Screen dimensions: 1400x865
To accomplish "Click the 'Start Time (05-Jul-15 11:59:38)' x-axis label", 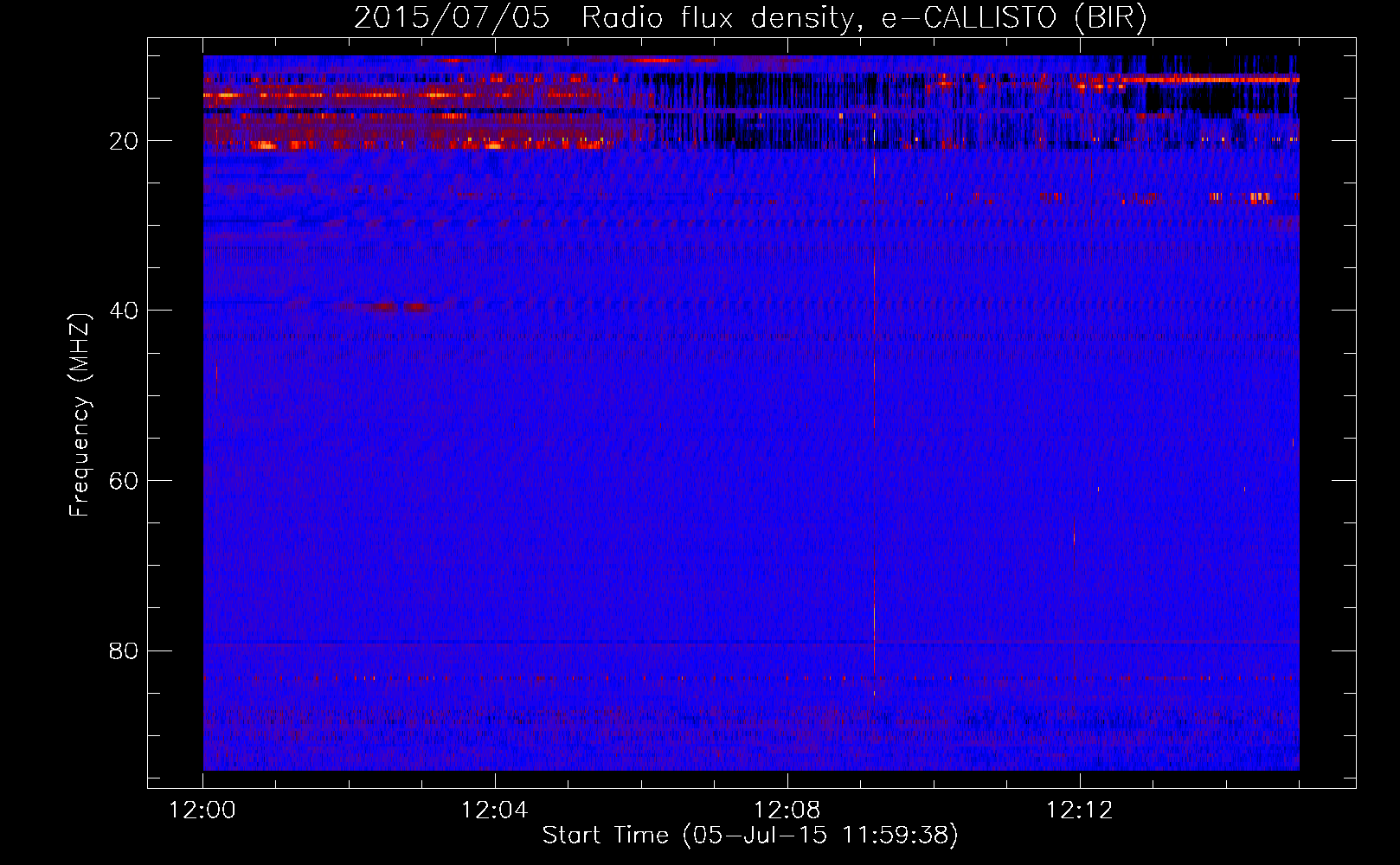I will click(x=750, y=836).
